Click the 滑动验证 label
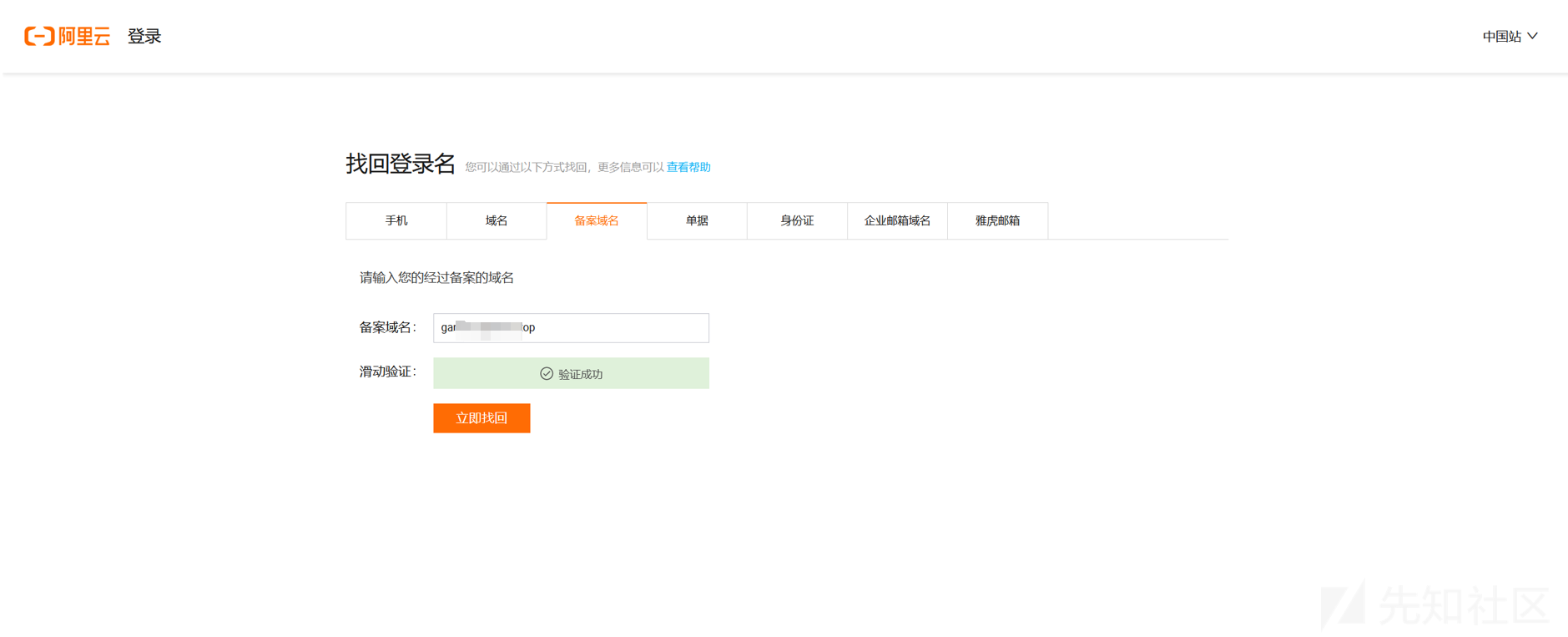 pos(387,372)
